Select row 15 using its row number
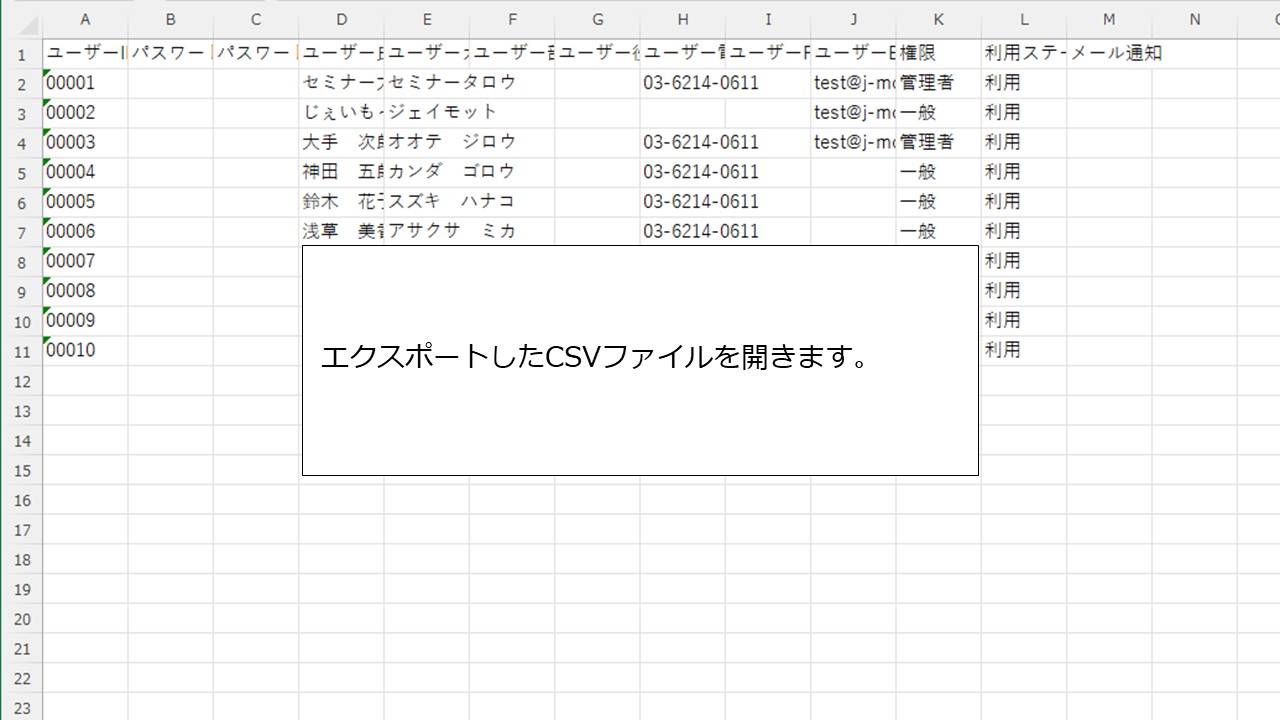This screenshot has height=720, width=1280. (21, 470)
